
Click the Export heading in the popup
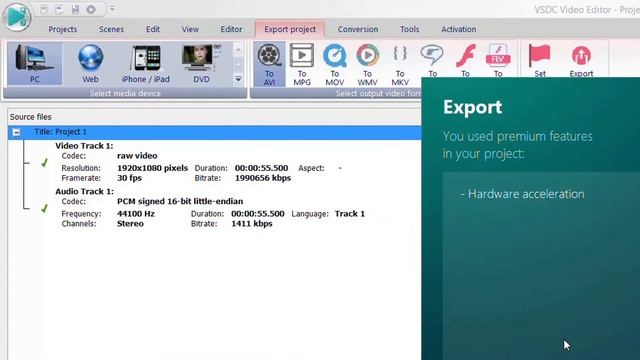(473, 107)
